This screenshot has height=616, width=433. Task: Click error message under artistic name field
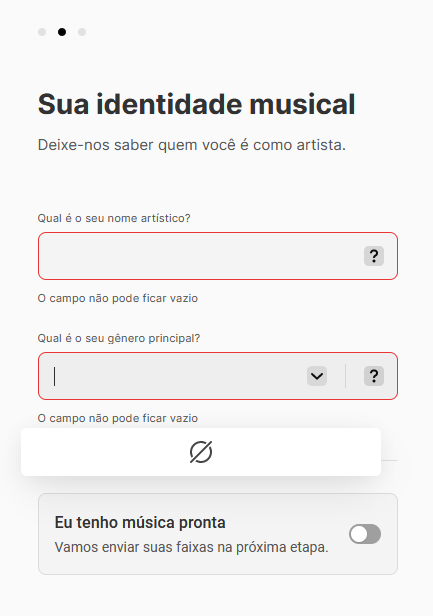pyautogui.click(x=117, y=298)
